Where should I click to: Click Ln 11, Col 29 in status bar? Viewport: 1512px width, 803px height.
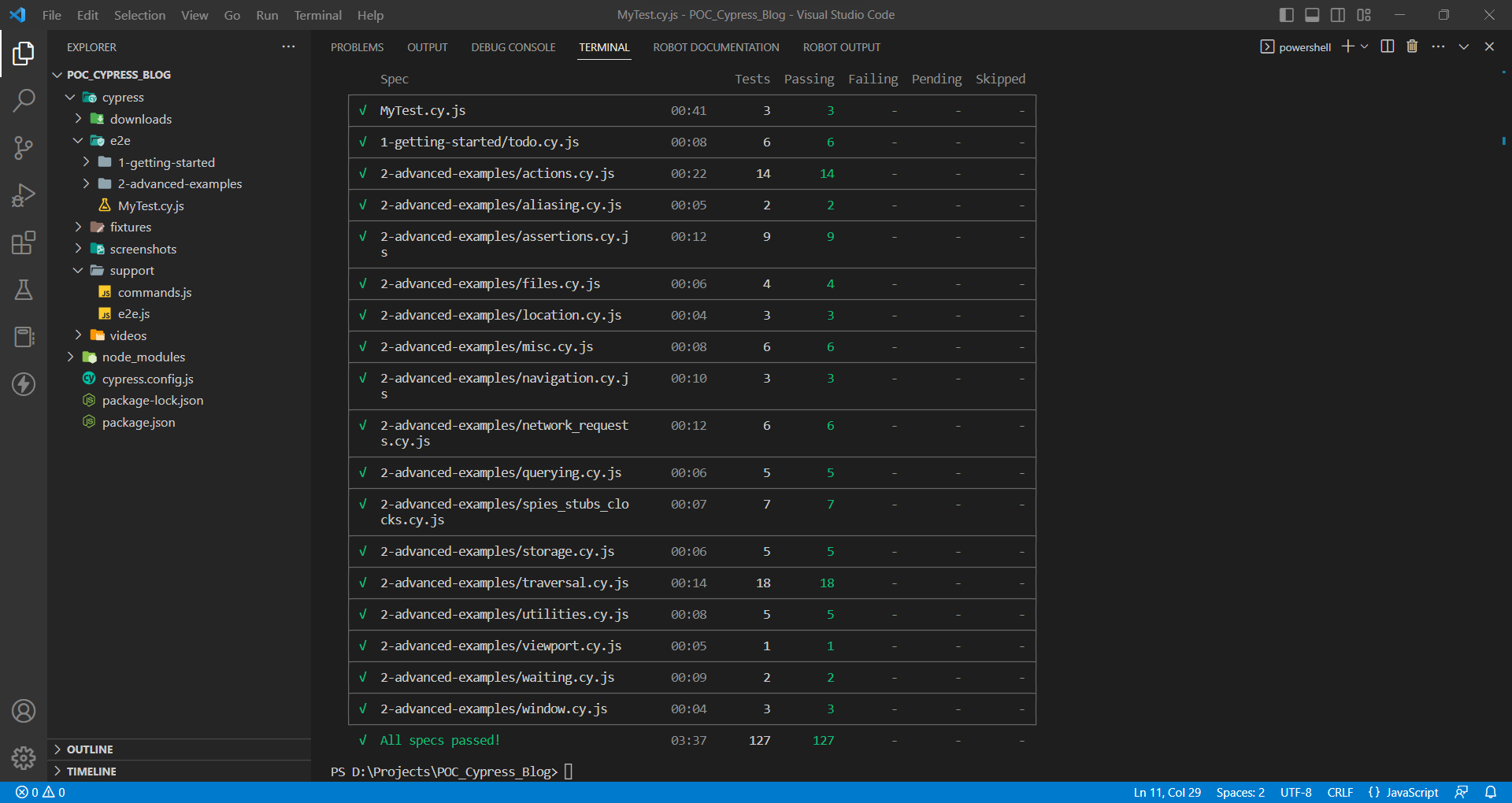click(x=1167, y=792)
